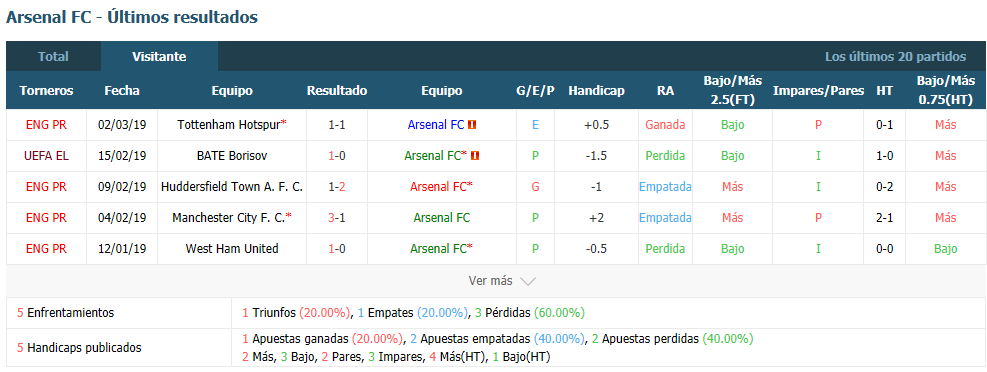
Task: Click red card icon beside Tottenham match Arsenal
Action: tap(472, 125)
